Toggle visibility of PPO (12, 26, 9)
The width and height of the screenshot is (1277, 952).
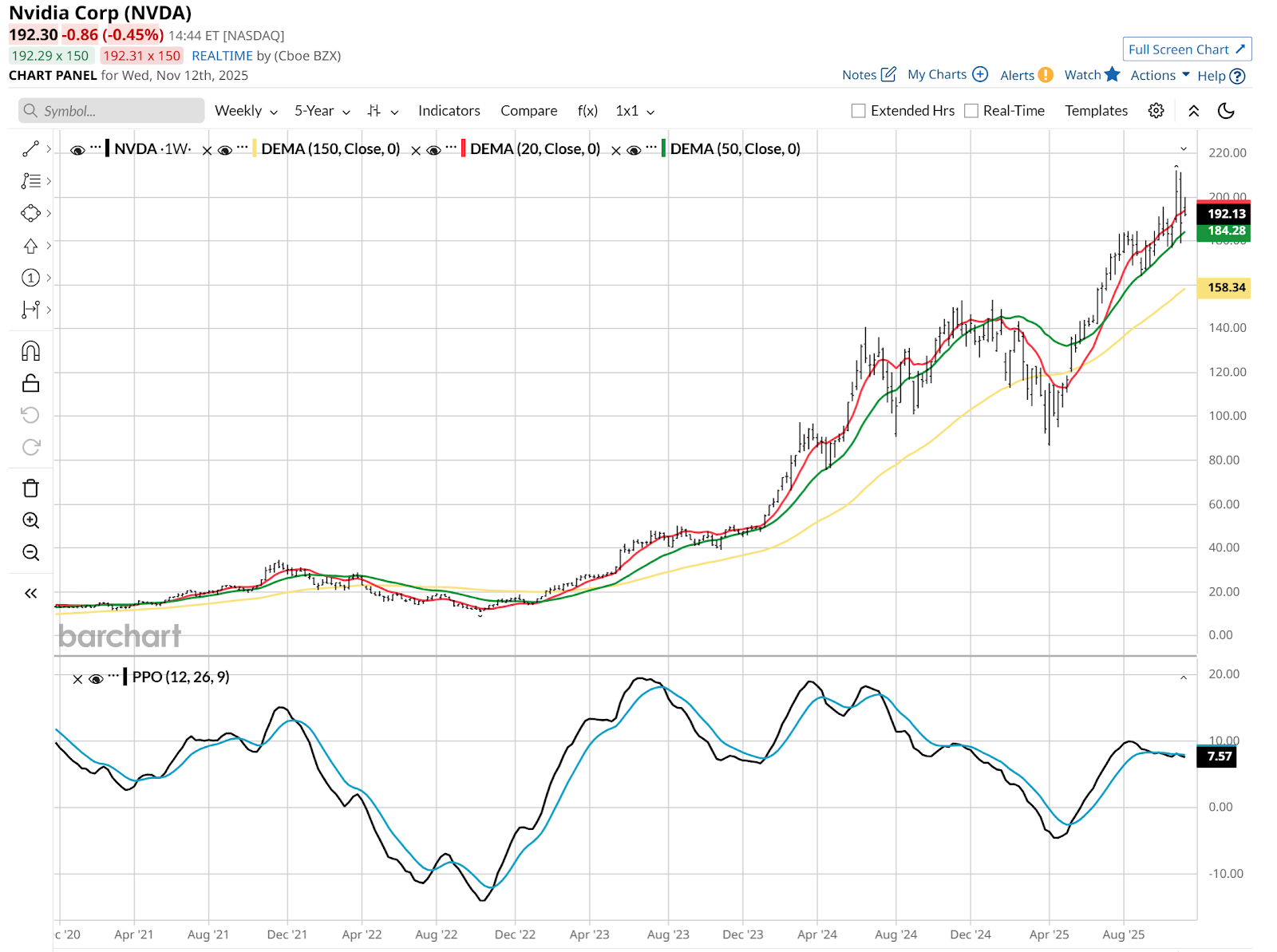point(96,677)
